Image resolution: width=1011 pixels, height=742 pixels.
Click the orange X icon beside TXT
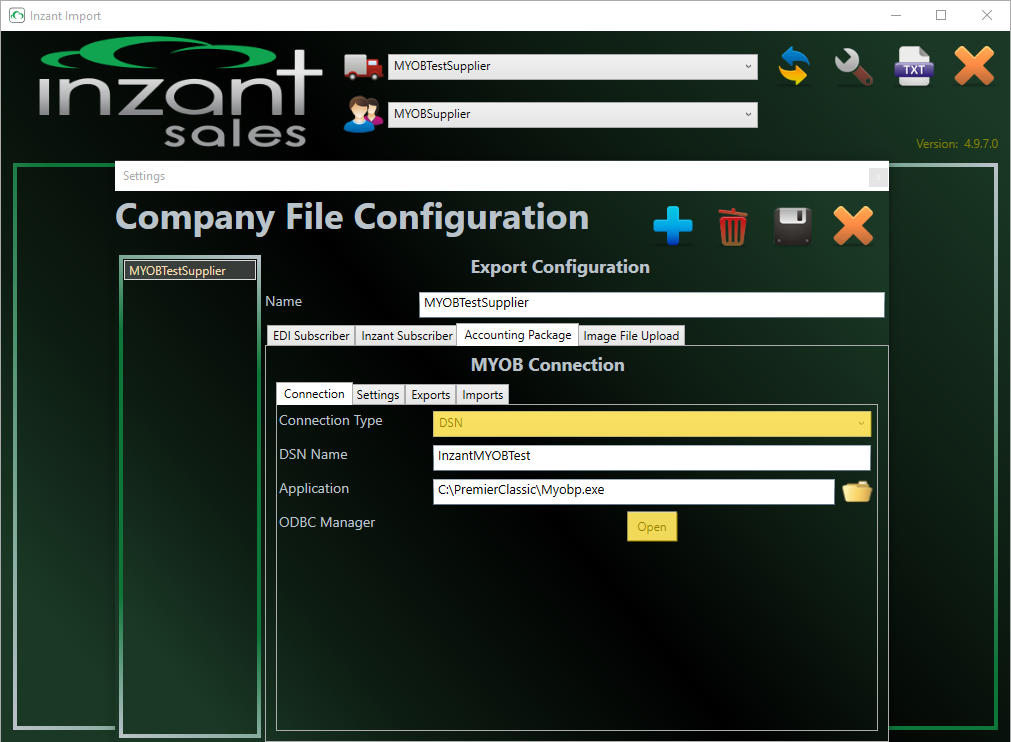click(x=974, y=66)
